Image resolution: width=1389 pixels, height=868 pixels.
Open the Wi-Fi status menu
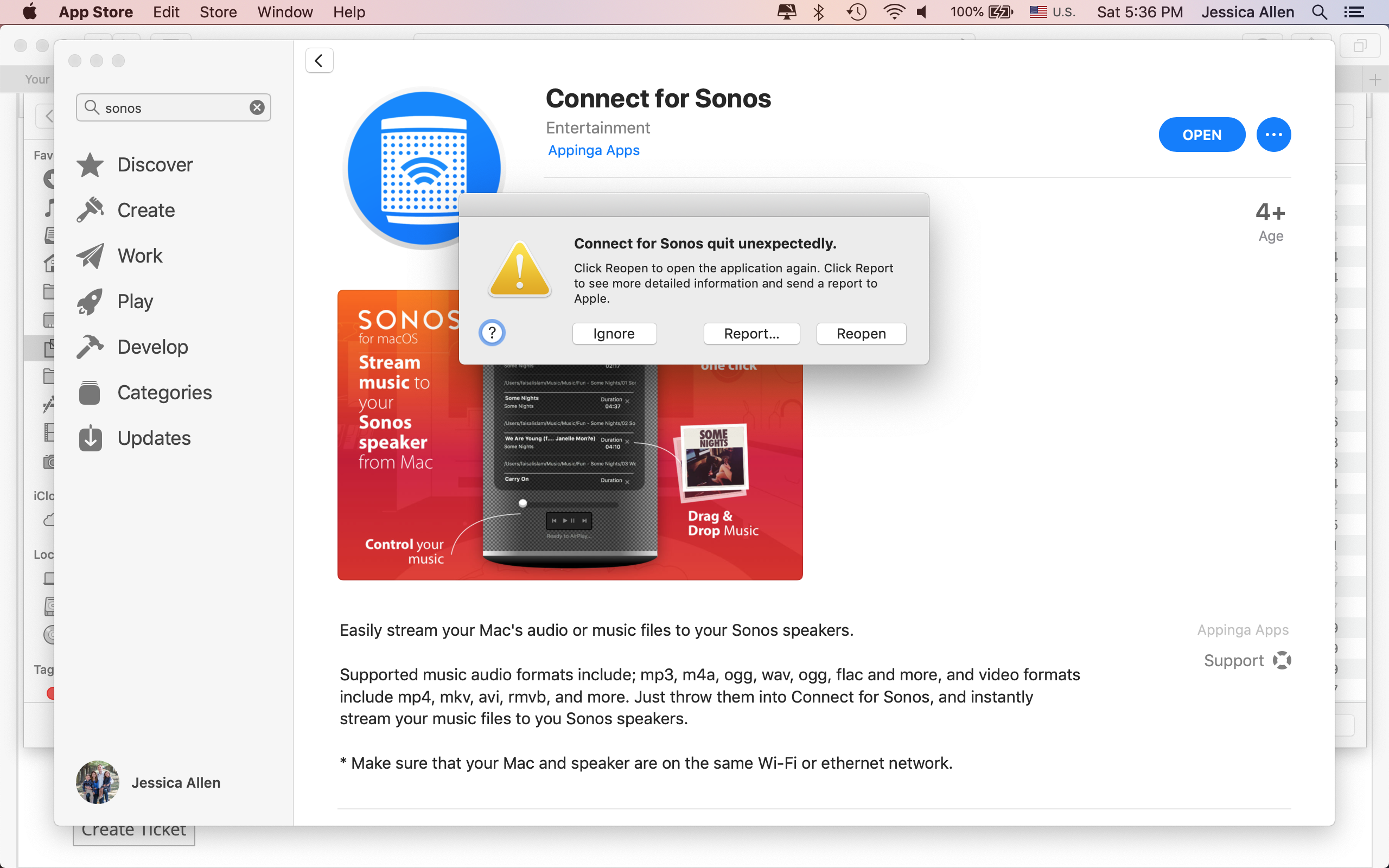pos(894,12)
